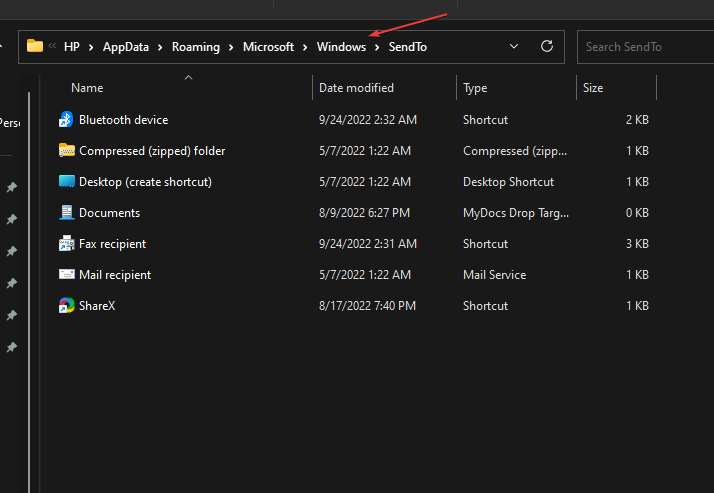The width and height of the screenshot is (714, 493).
Task: Click the Fax recipient icon
Action: tap(66, 244)
